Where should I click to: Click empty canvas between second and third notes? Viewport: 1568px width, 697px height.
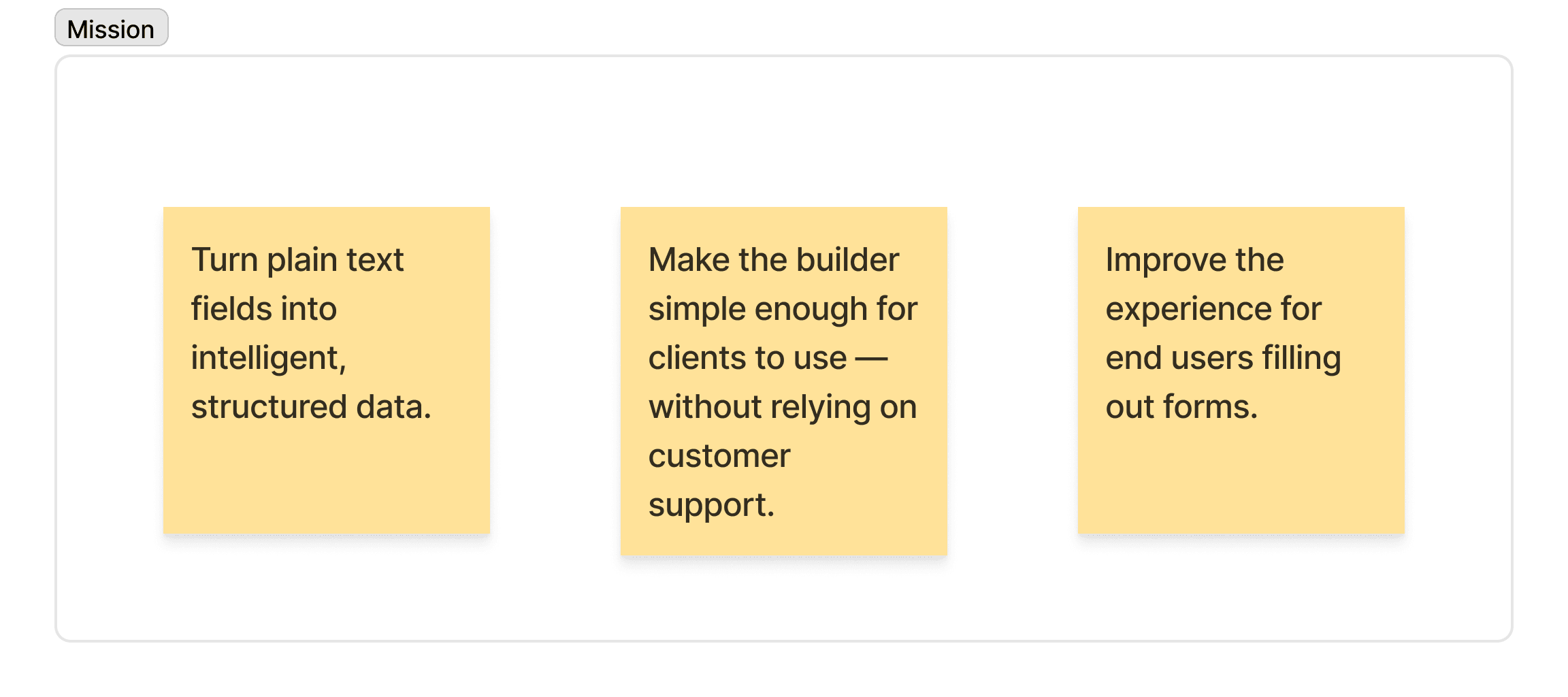[x=1013, y=370]
